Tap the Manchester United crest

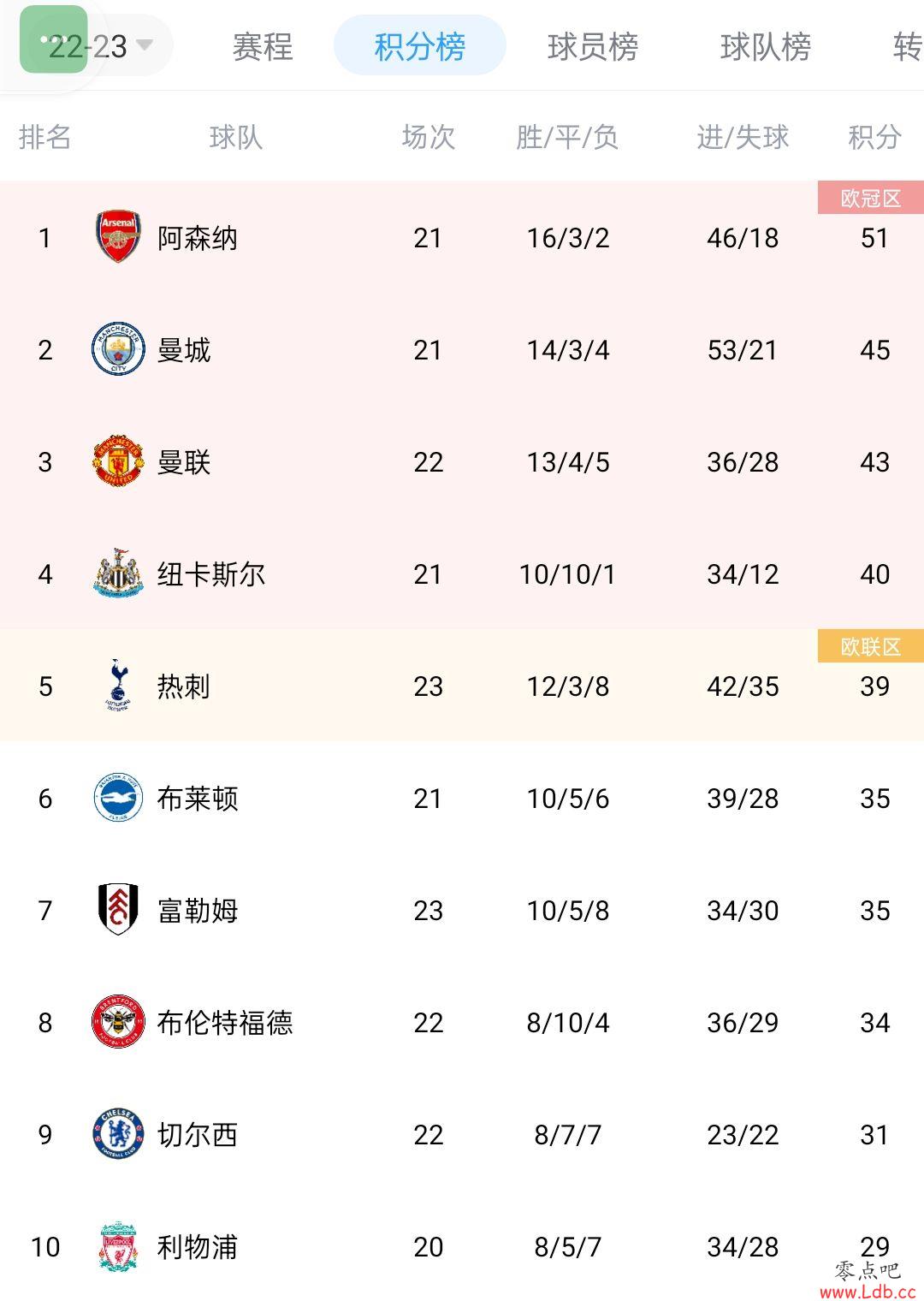(118, 461)
